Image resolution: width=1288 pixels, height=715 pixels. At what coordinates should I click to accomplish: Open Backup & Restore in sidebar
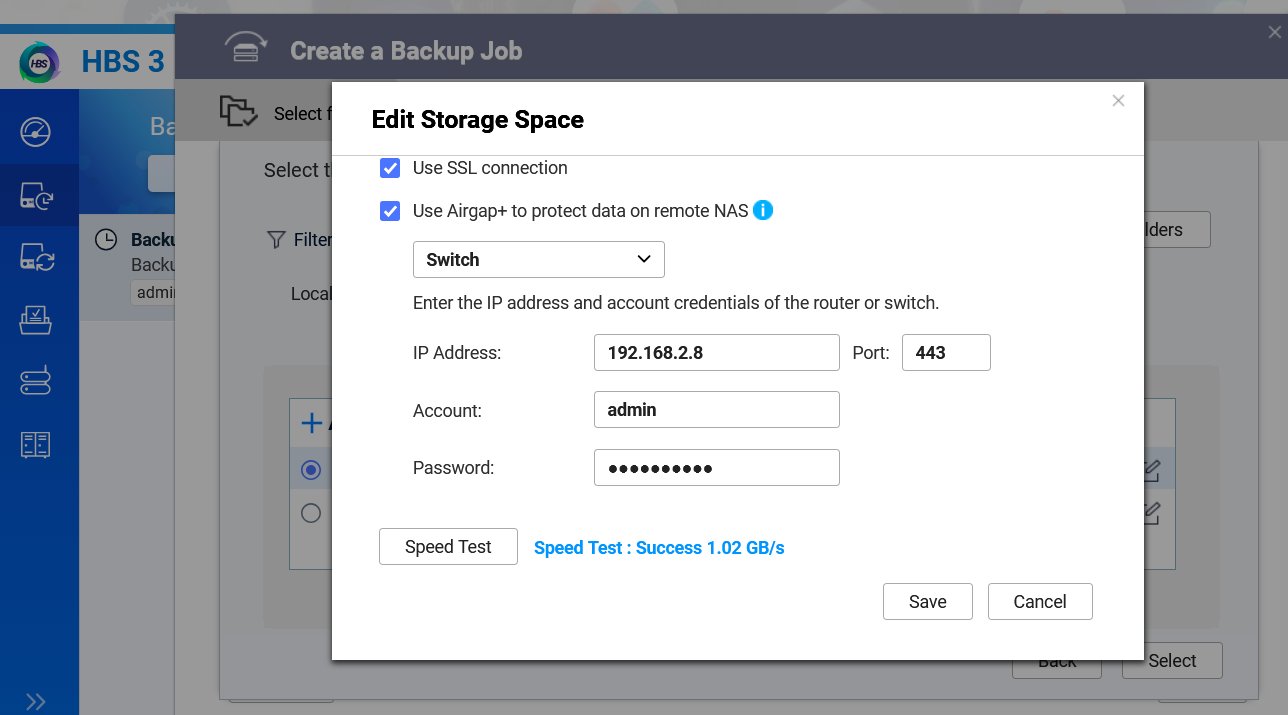36,195
